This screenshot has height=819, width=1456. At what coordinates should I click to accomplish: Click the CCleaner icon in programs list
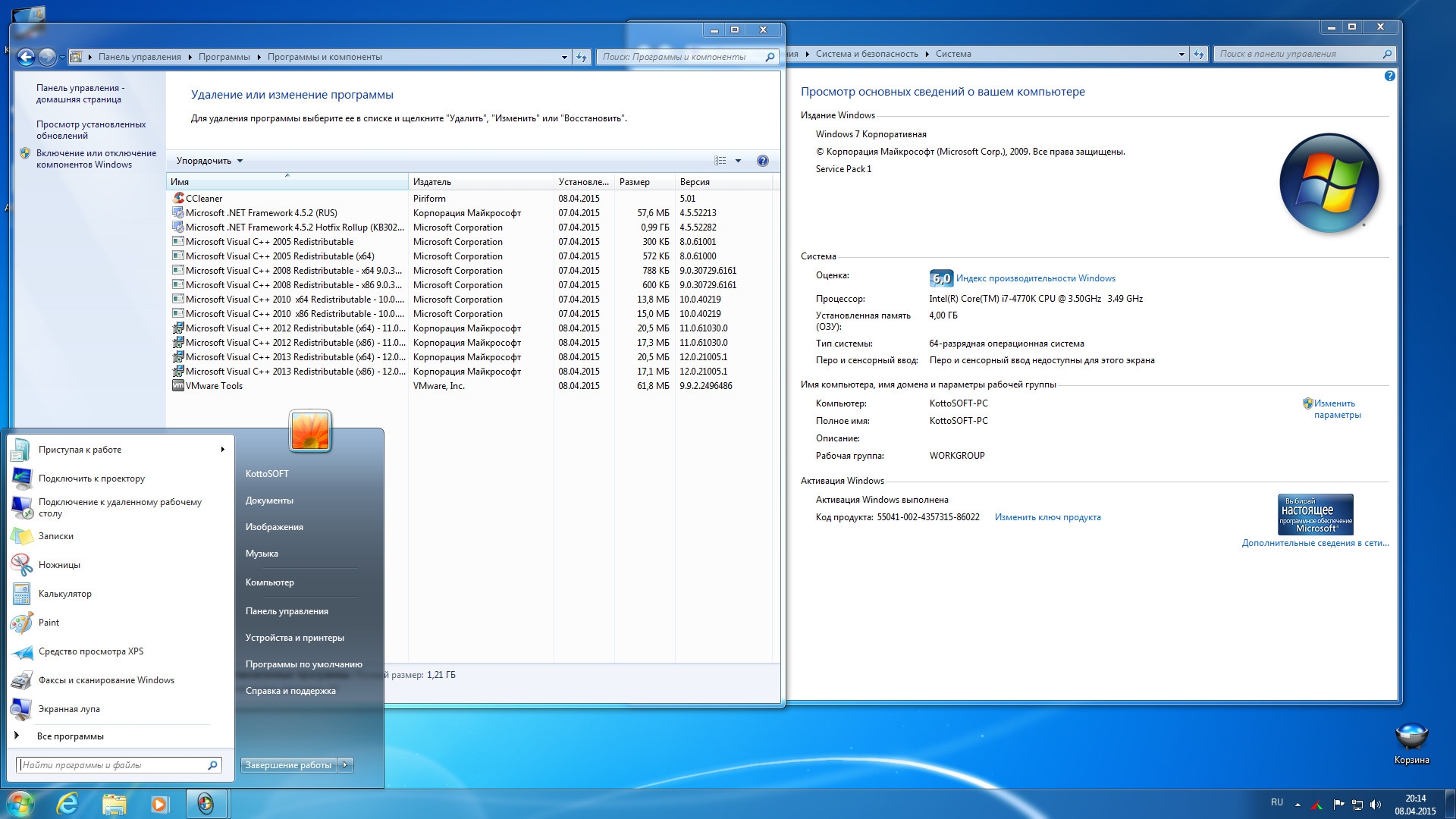(x=178, y=198)
